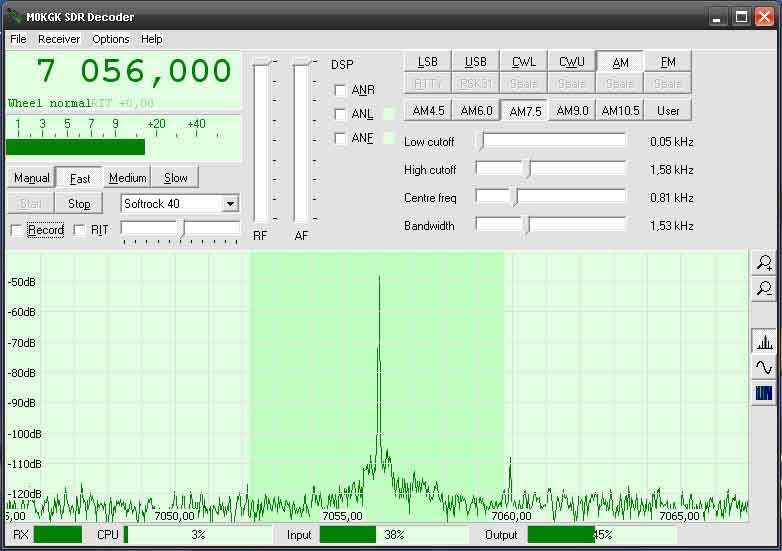Open the Help menu
The width and height of the screenshot is (782, 551).
click(x=152, y=39)
